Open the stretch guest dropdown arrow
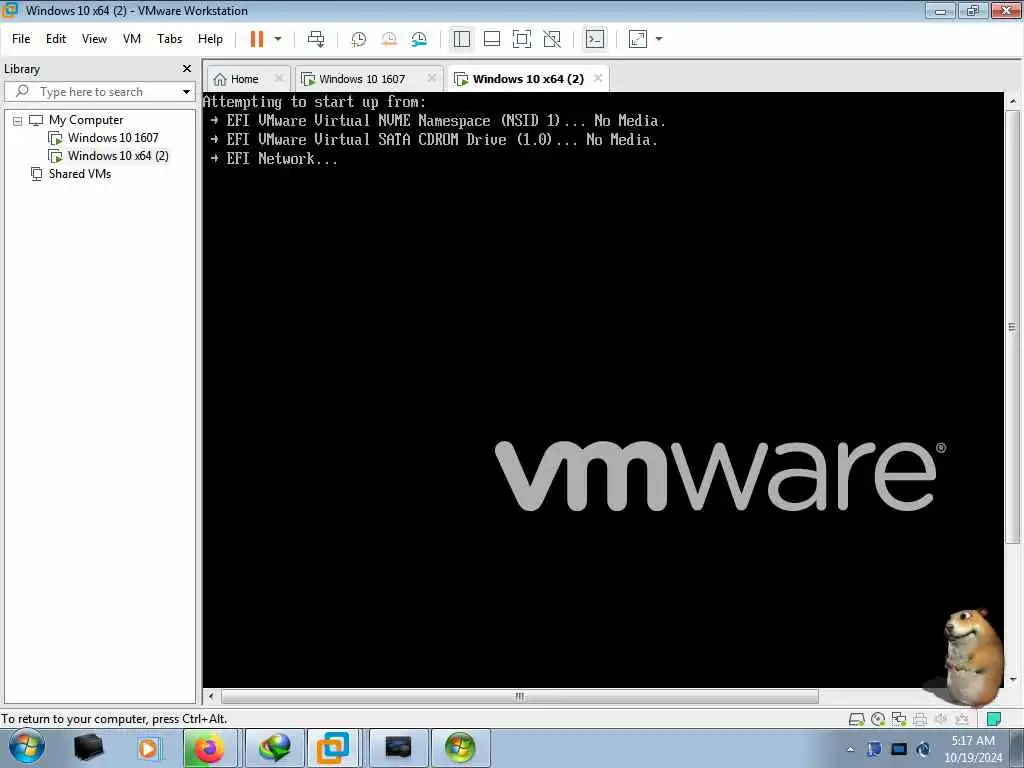Viewport: 1024px width, 768px height. point(659,39)
